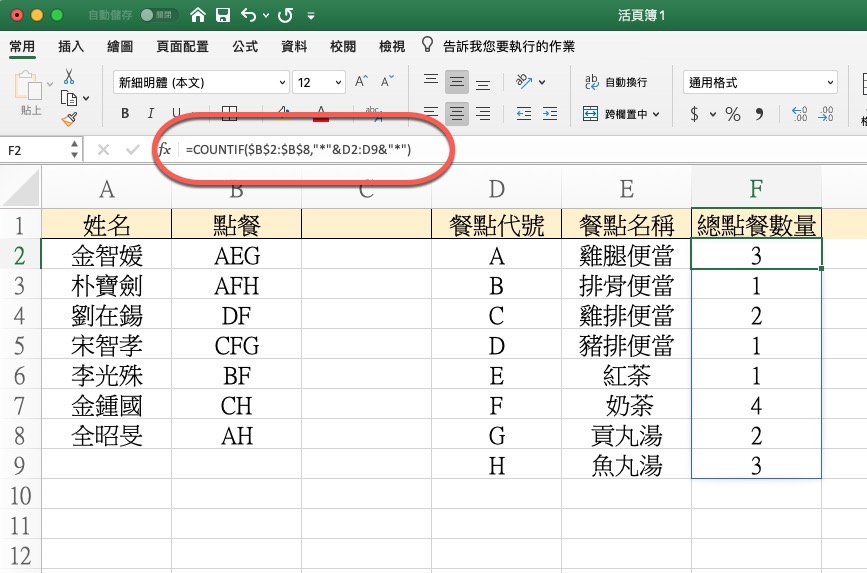Select the Format Painter brush
The width and height of the screenshot is (867, 573).
point(69,119)
